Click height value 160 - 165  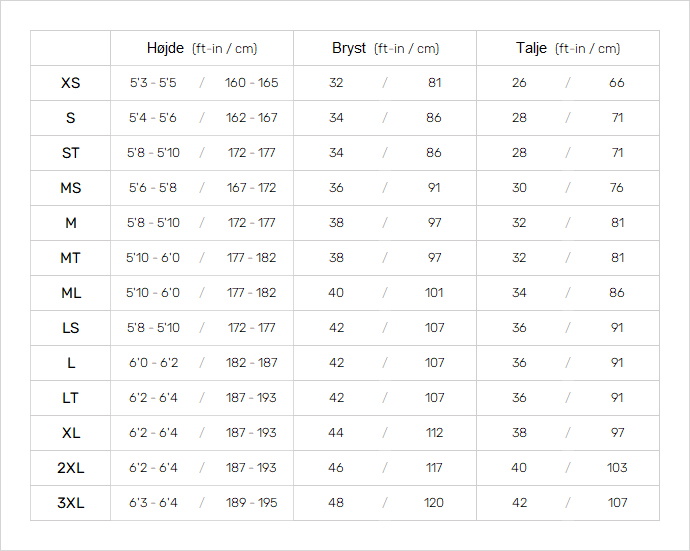click(x=252, y=83)
